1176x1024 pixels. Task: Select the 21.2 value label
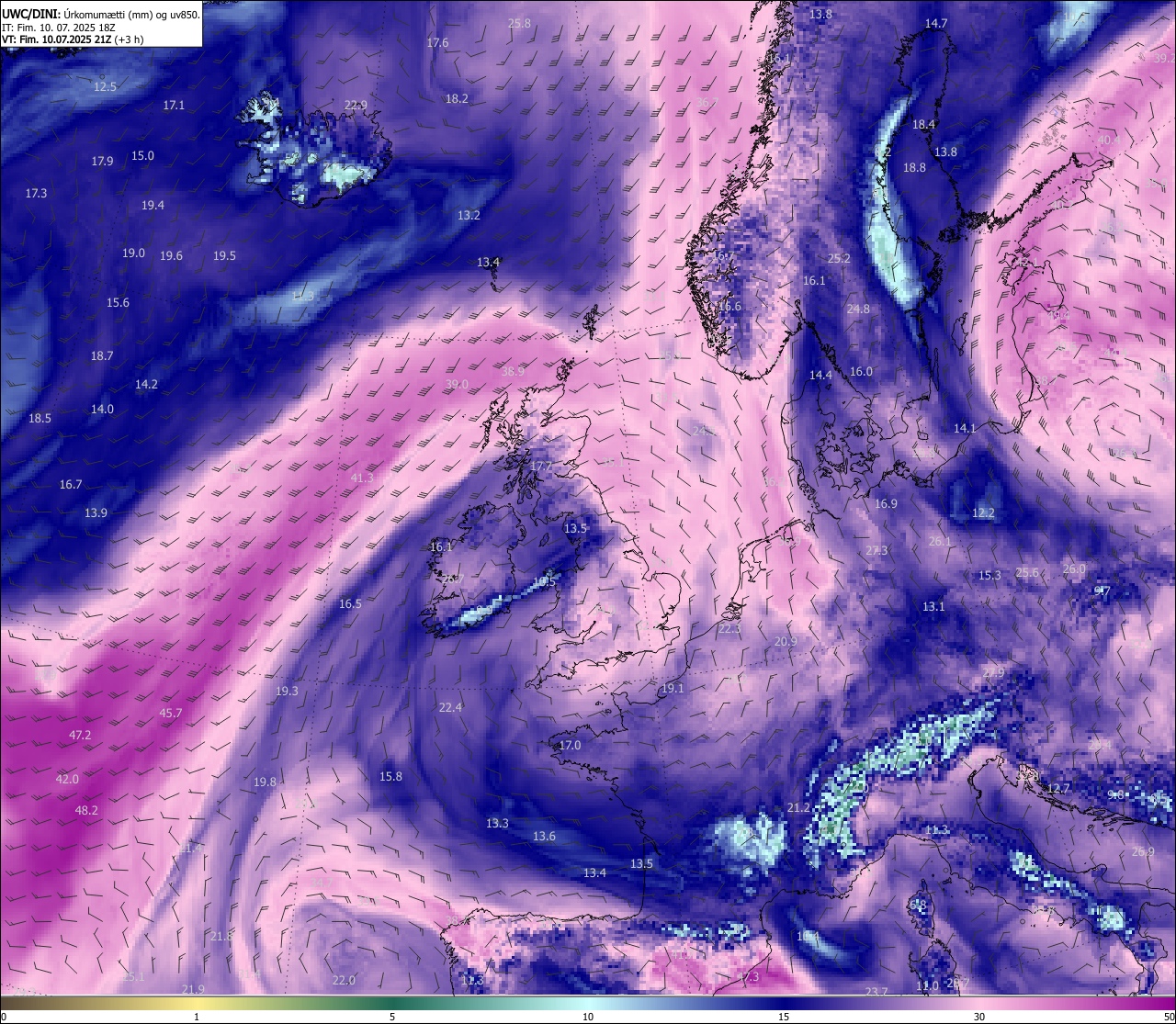(x=798, y=807)
